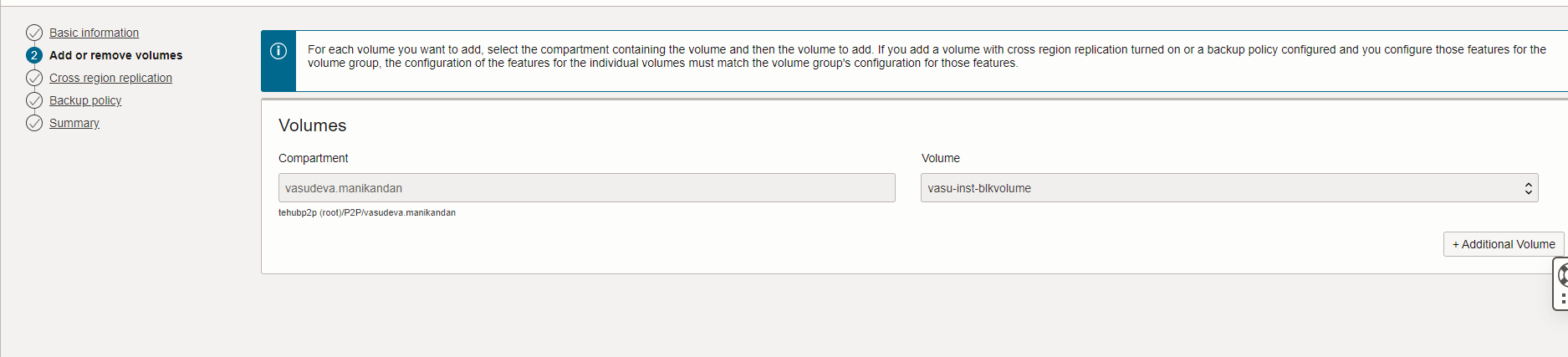
Task: Select the Add or remove volumes step label
Action: 115,55
